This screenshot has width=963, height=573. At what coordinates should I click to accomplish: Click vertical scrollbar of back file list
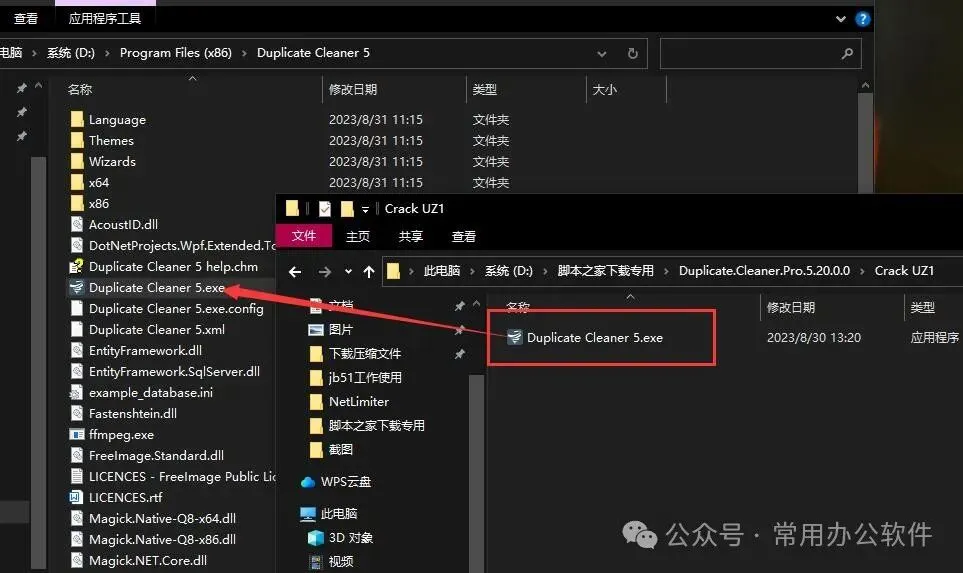[865, 141]
